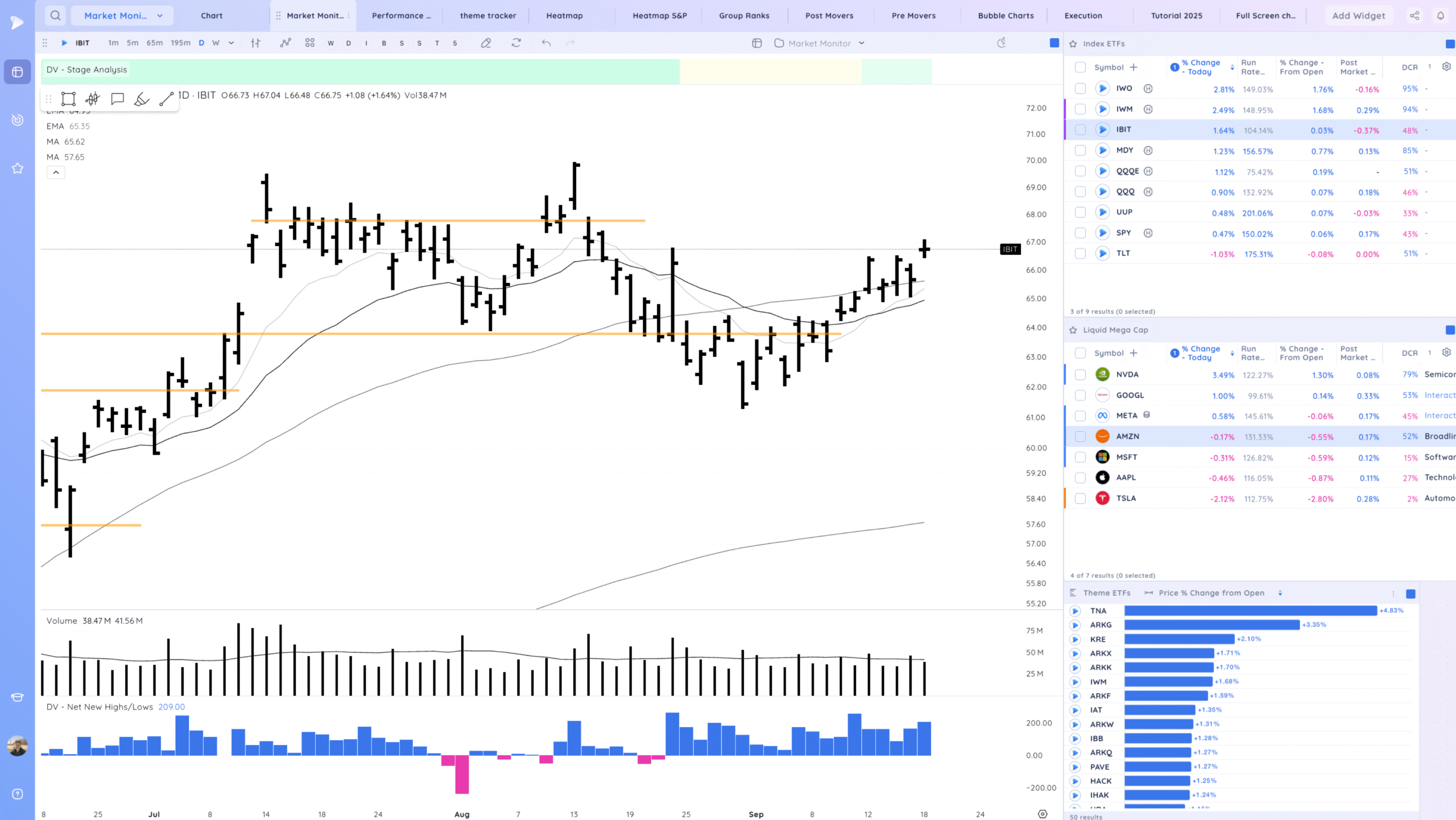Open the Group Ranks tab

point(744,15)
